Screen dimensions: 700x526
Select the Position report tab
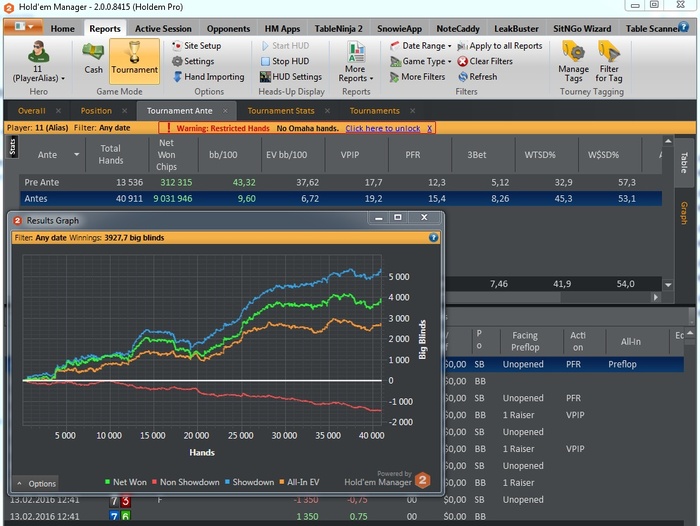(96, 111)
